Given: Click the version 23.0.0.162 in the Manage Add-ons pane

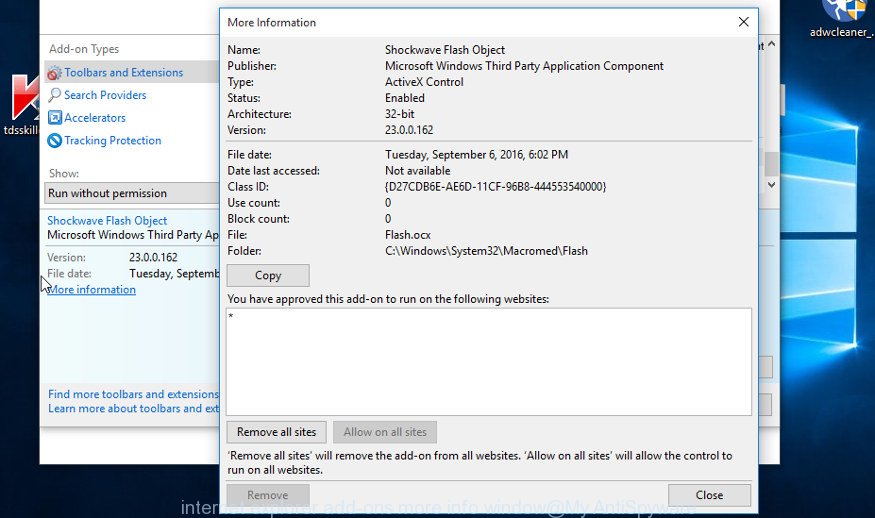Looking at the screenshot, I should (x=153, y=257).
